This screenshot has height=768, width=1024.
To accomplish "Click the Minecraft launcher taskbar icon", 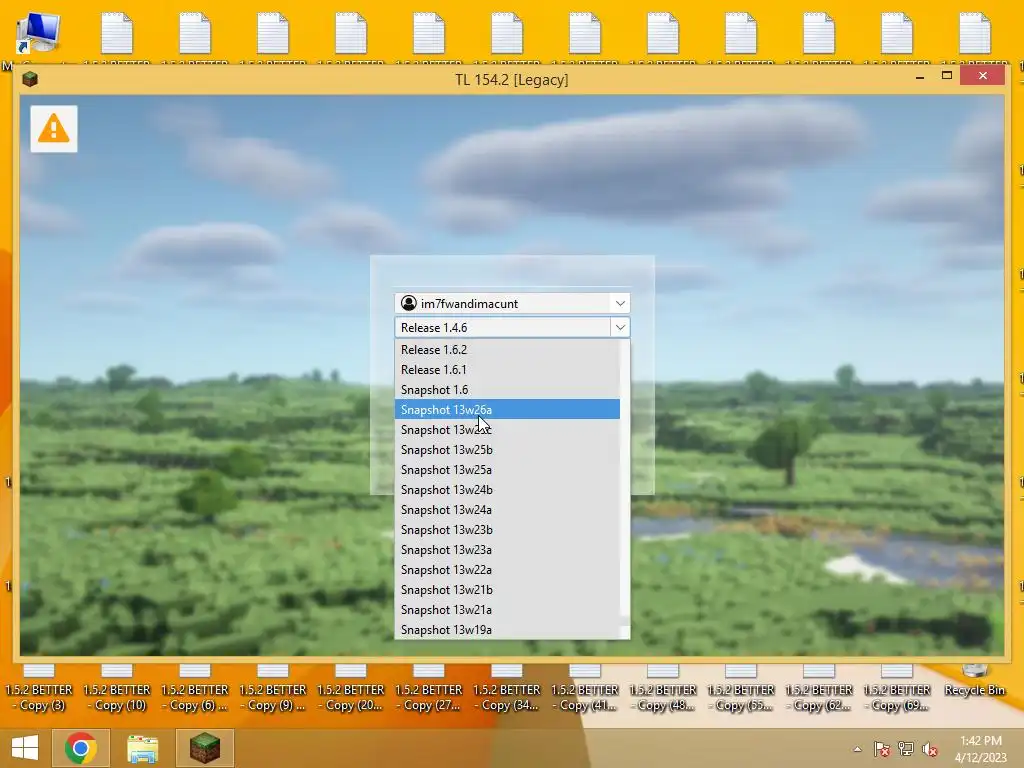I will (x=204, y=748).
